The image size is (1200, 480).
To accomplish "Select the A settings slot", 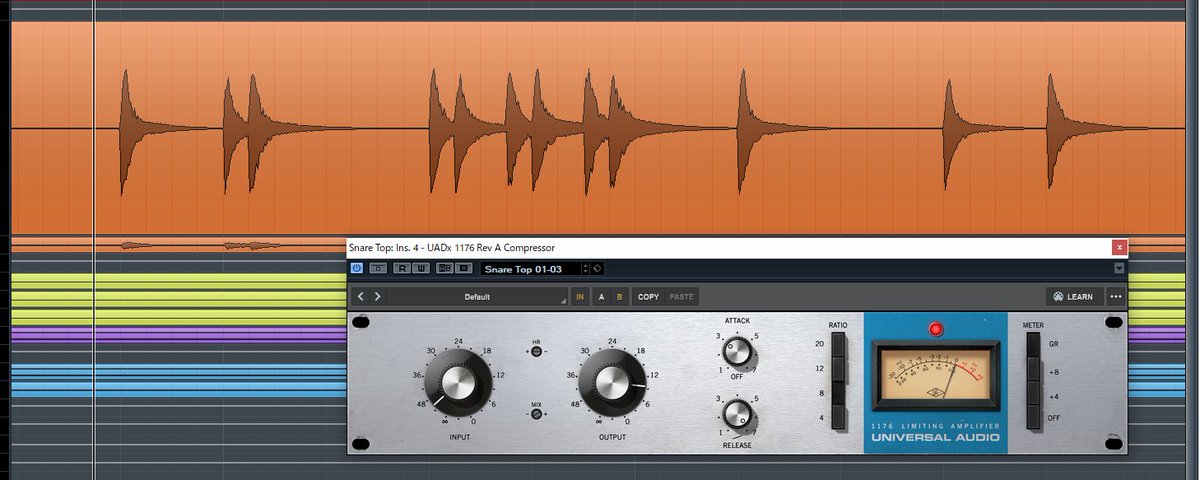I will click(601, 297).
